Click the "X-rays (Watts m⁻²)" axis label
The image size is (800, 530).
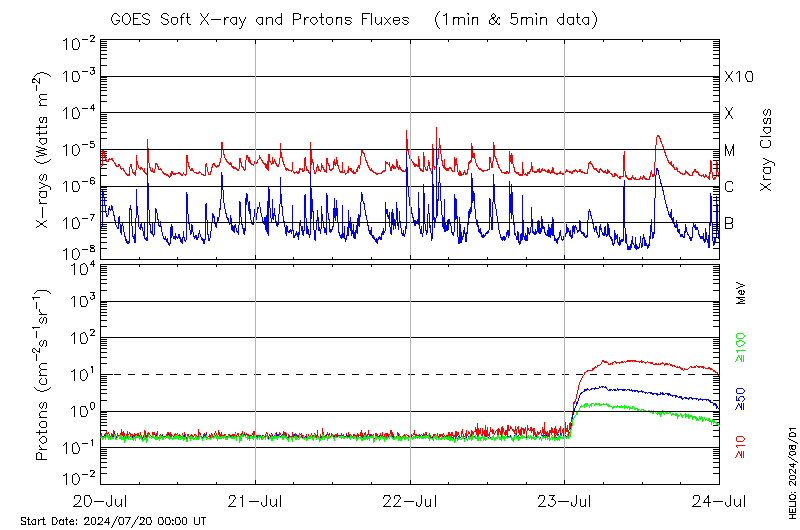[44, 152]
